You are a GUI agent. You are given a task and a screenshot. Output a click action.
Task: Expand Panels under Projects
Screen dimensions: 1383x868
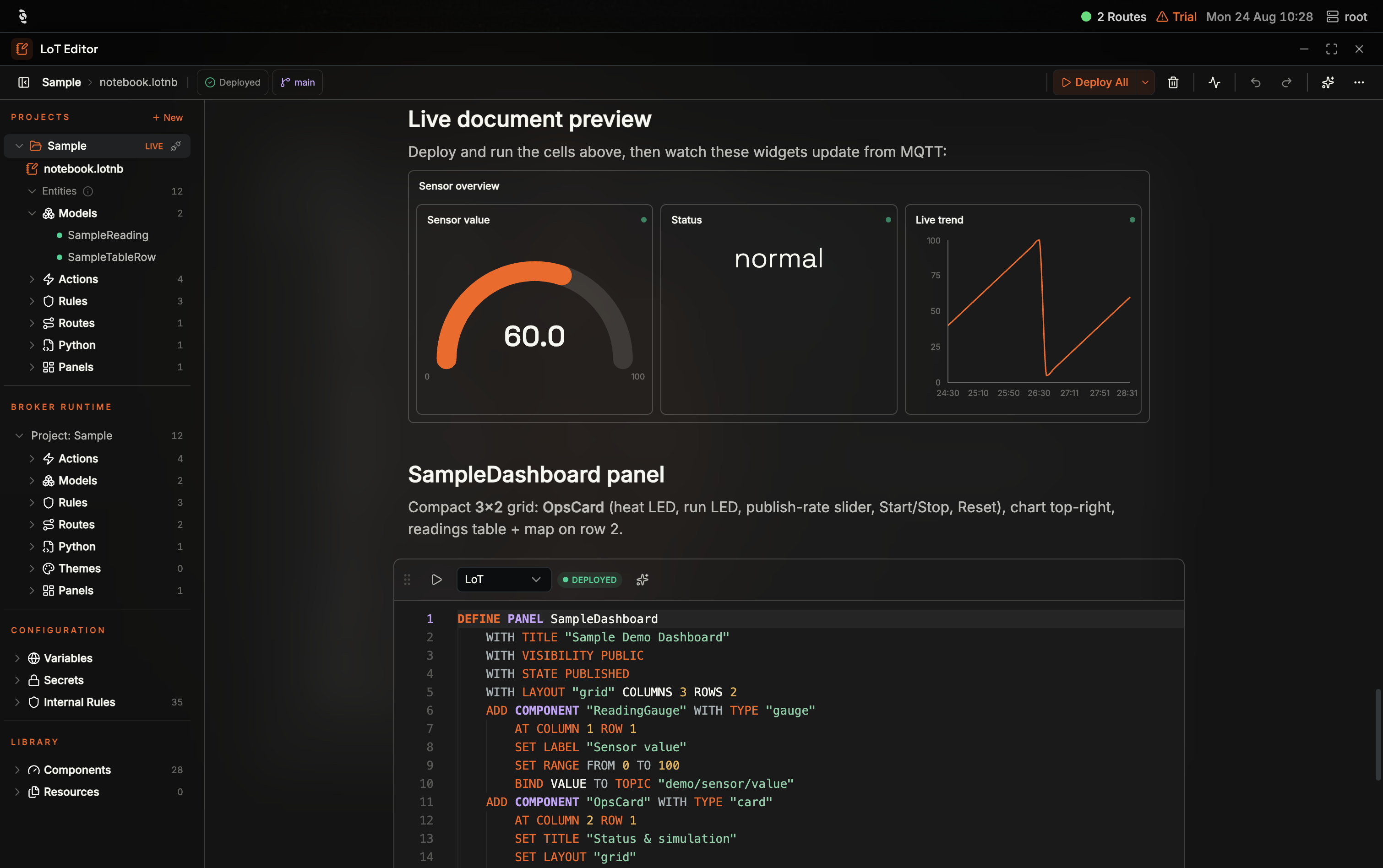click(x=32, y=367)
